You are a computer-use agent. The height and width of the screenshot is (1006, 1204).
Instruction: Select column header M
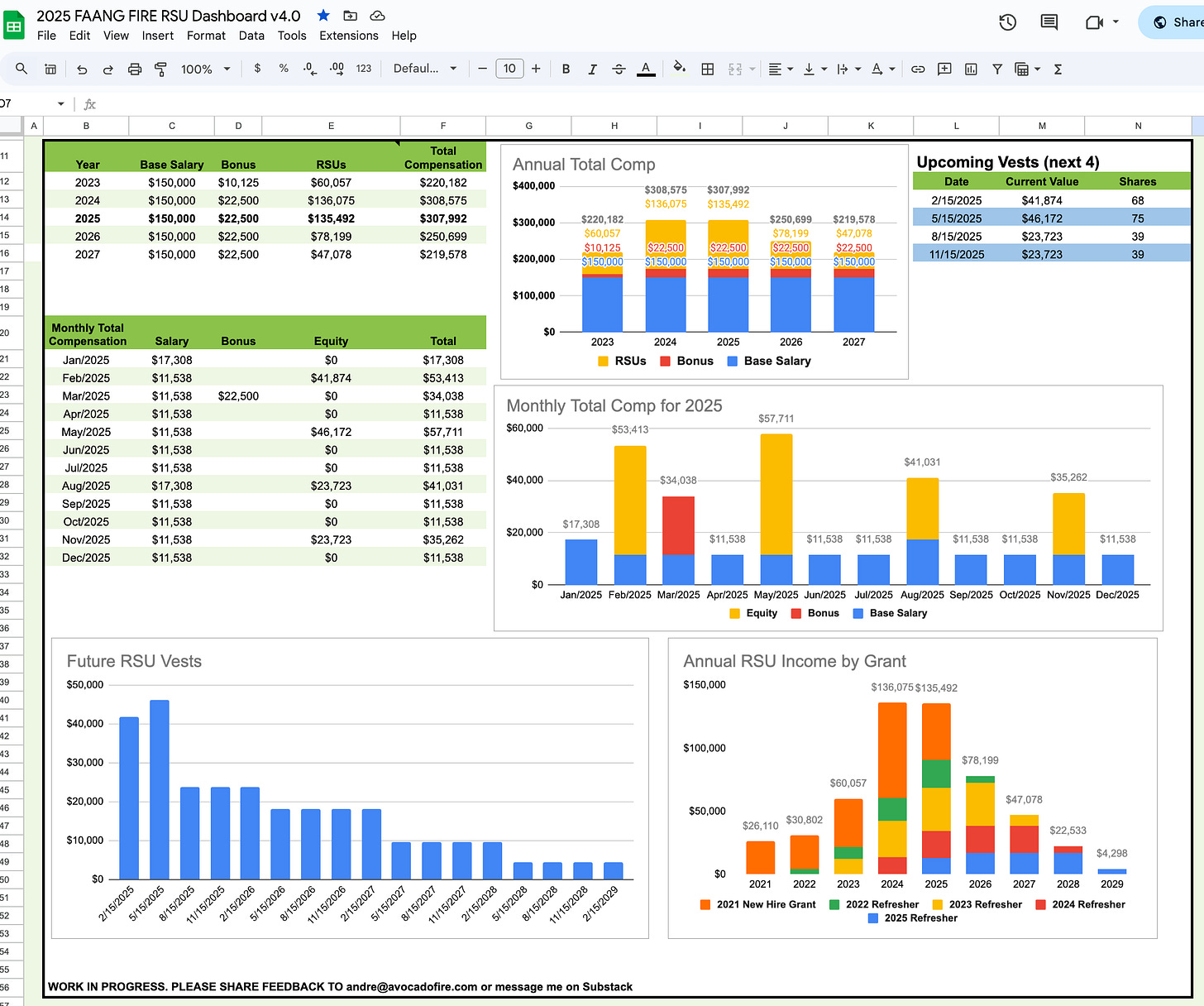pos(1042,126)
